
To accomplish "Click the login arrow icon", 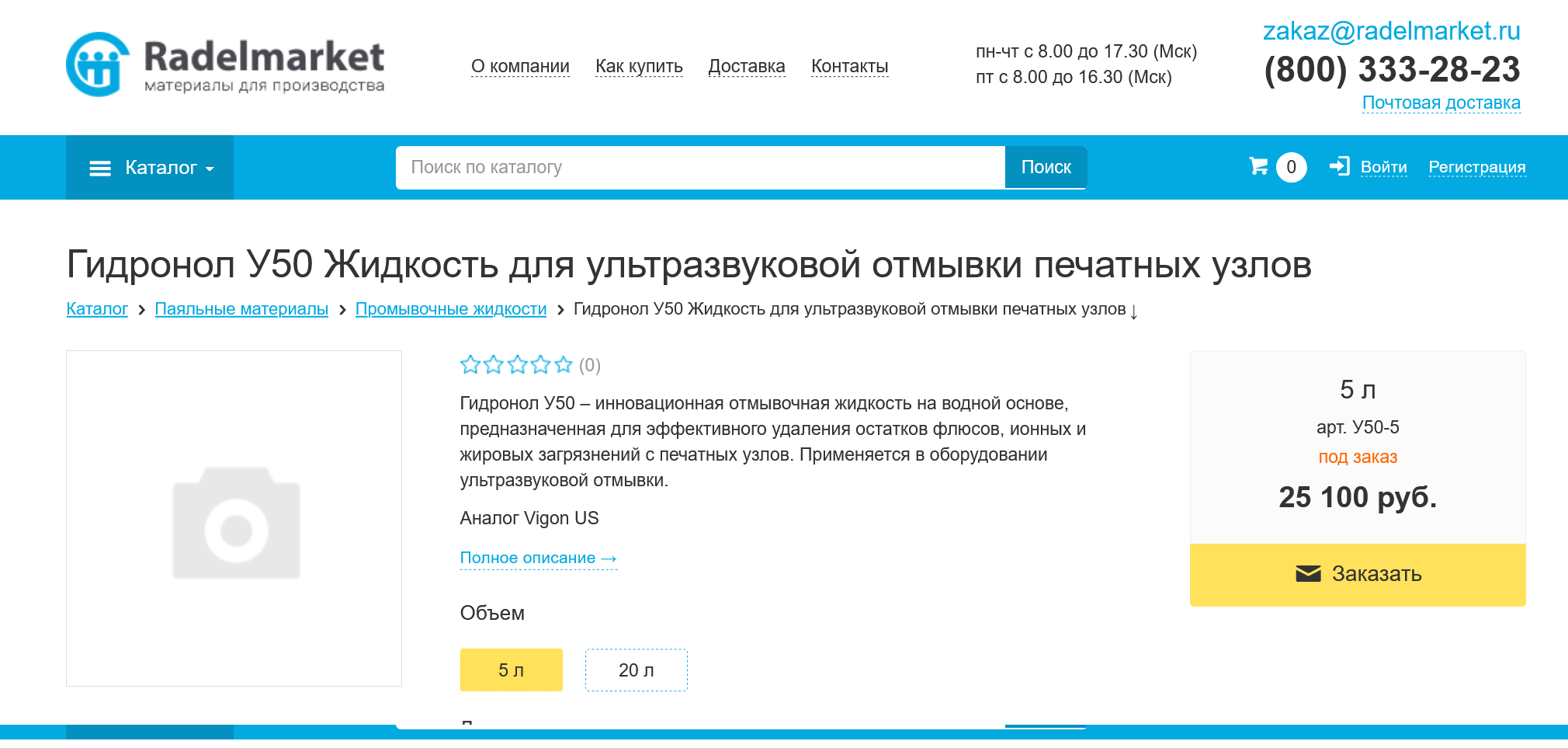I will click(1340, 166).
